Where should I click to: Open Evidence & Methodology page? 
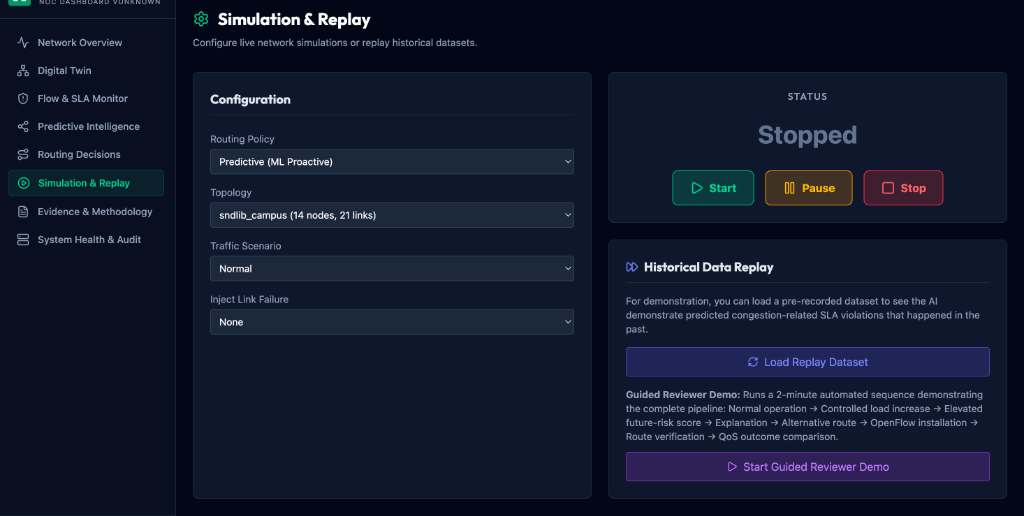click(x=86, y=212)
